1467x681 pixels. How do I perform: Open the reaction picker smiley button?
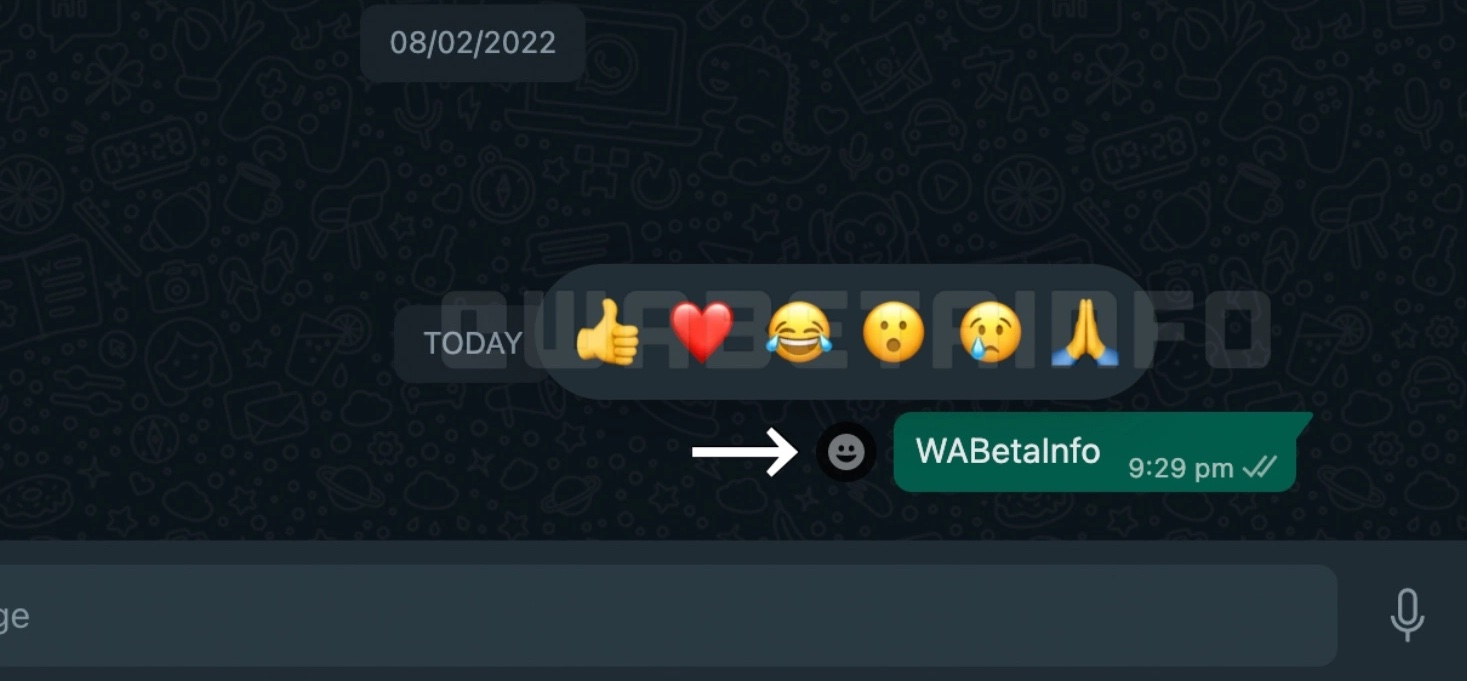[x=846, y=452]
